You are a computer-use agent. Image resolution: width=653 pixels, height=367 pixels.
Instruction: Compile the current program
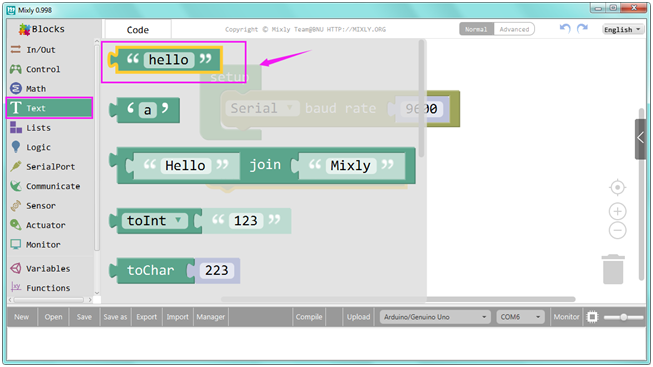309,317
